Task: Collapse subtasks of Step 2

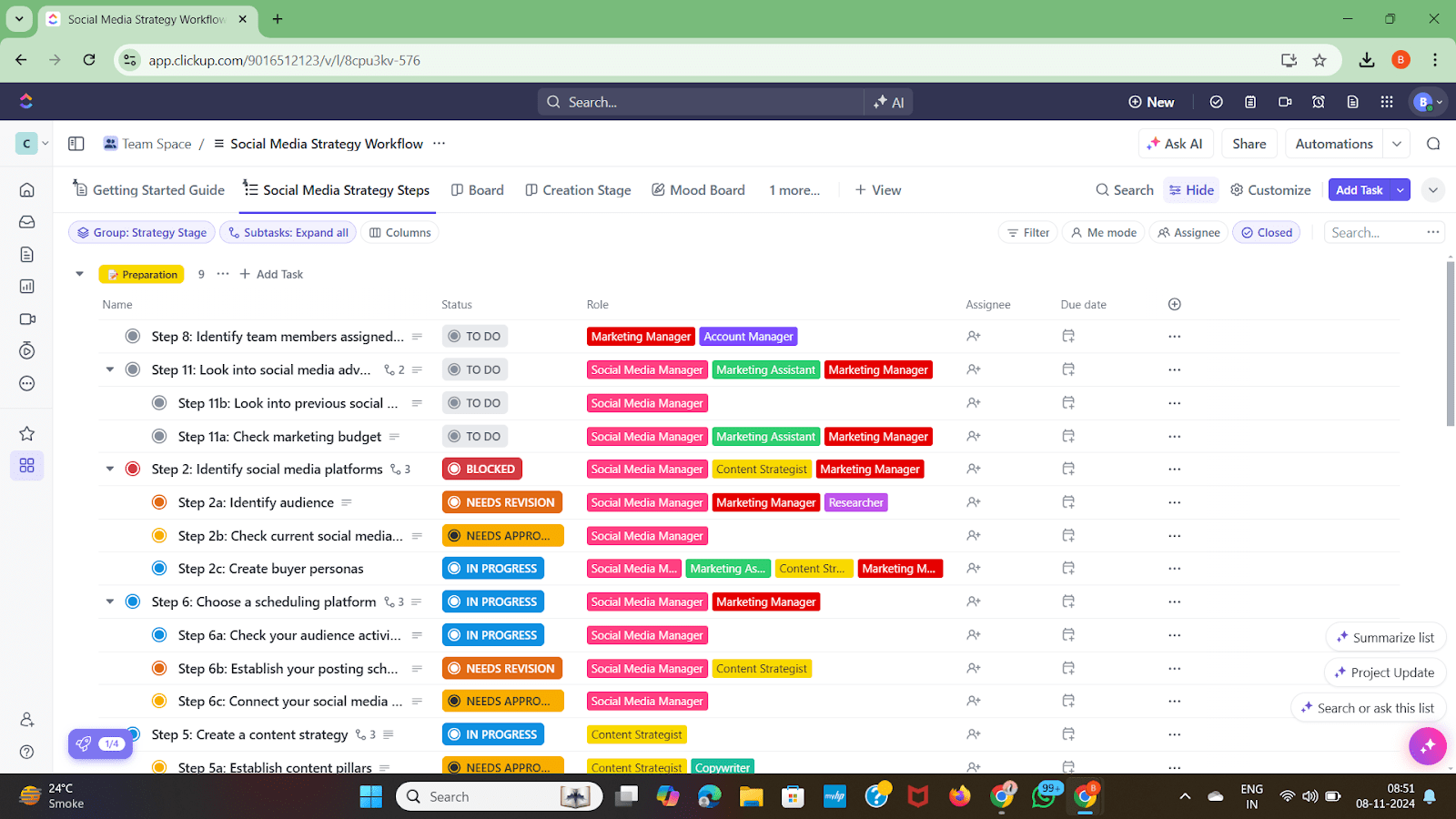Action: coord(110,469)
